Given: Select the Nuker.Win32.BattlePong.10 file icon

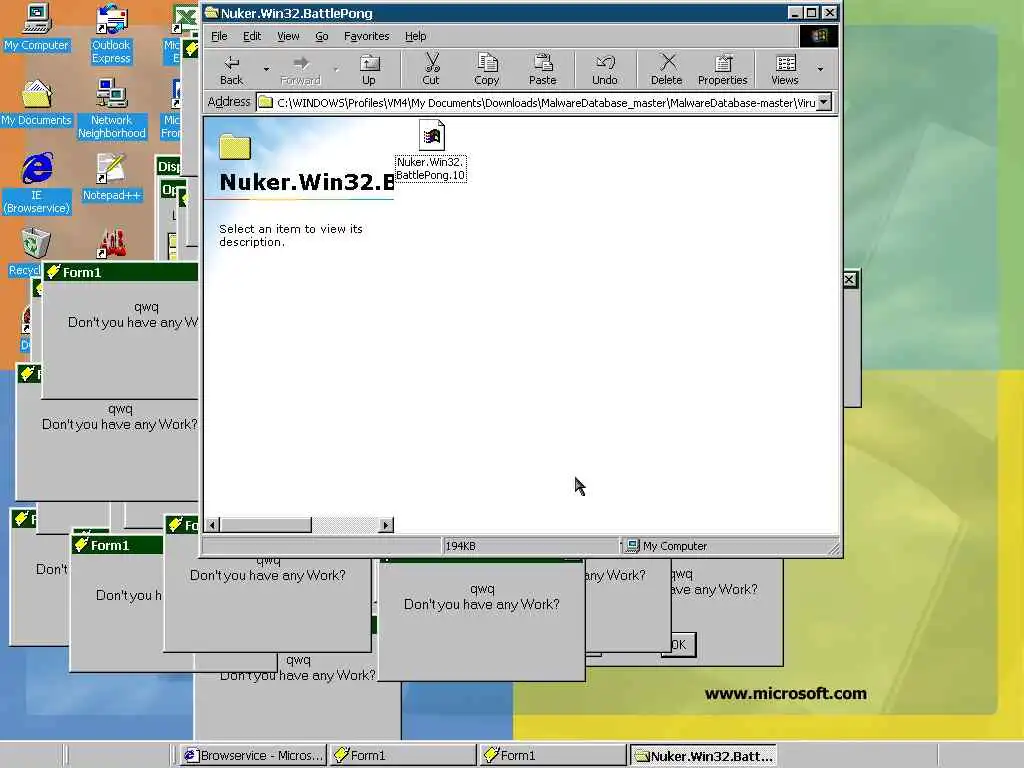Looking at the screenshot, I should click(x=431, y=150).
